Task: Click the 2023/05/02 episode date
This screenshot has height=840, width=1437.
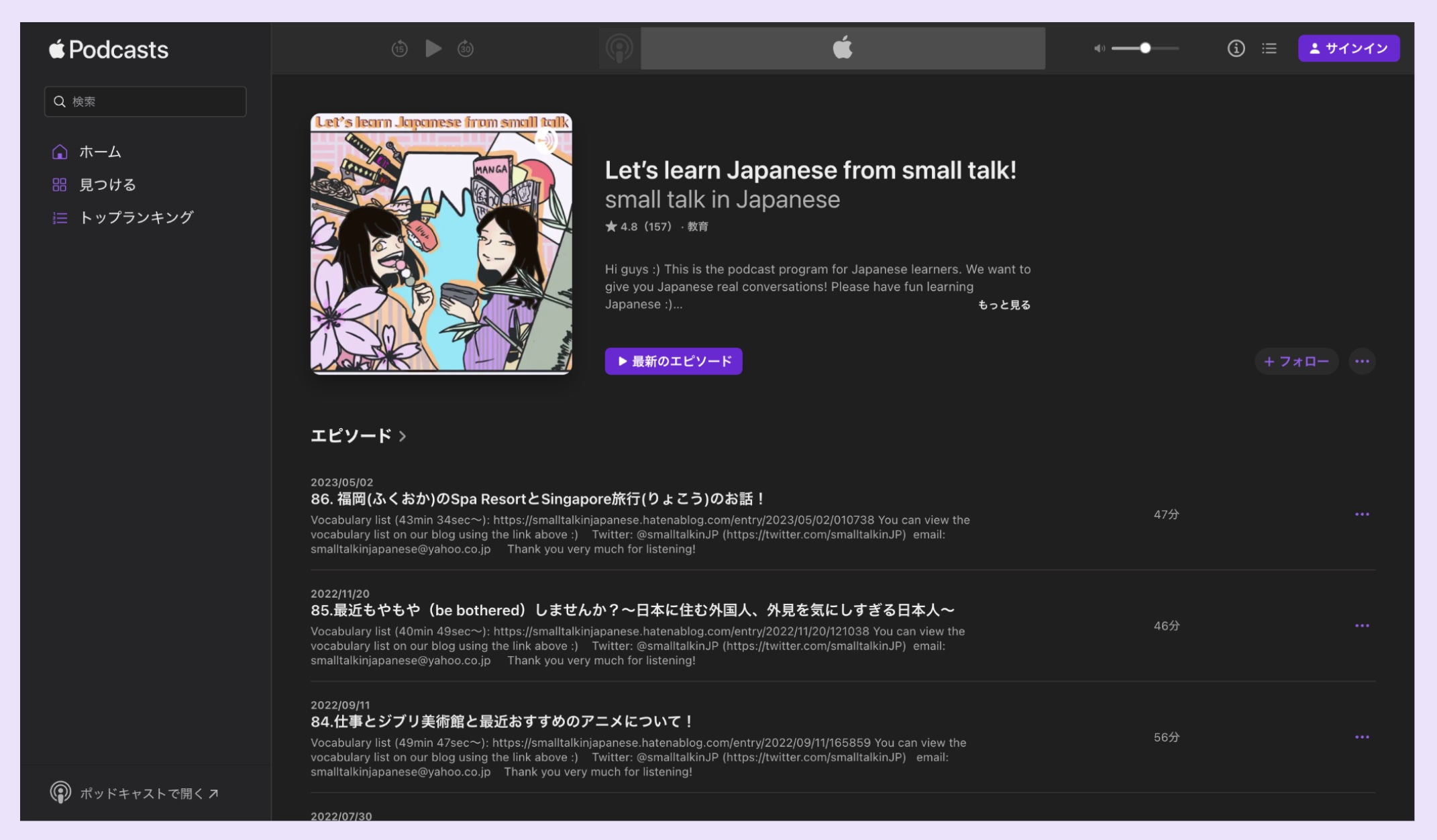Action: (x=341, y=482)
